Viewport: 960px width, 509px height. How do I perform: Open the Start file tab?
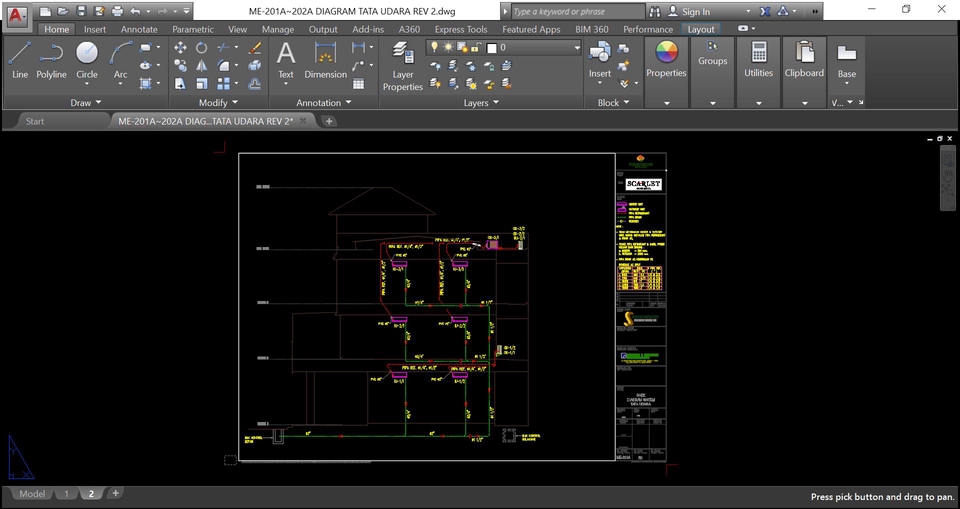pyautogui.click(x=35, y=121)
